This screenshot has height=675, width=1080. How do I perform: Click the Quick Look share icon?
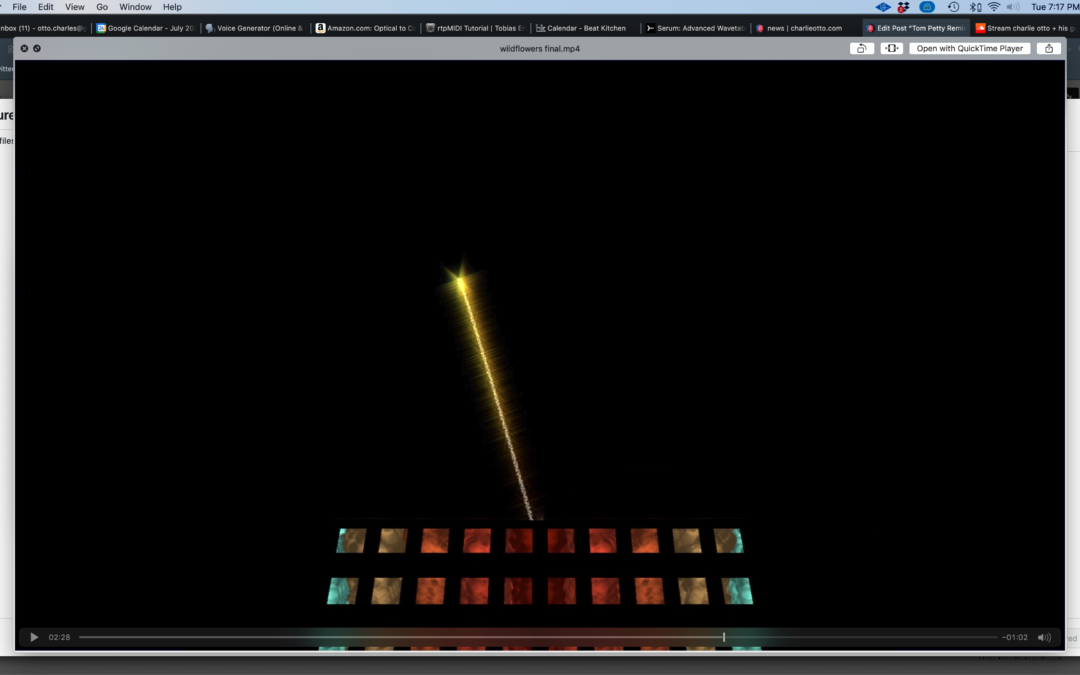pyautogui.click(x=1049, y=48)
